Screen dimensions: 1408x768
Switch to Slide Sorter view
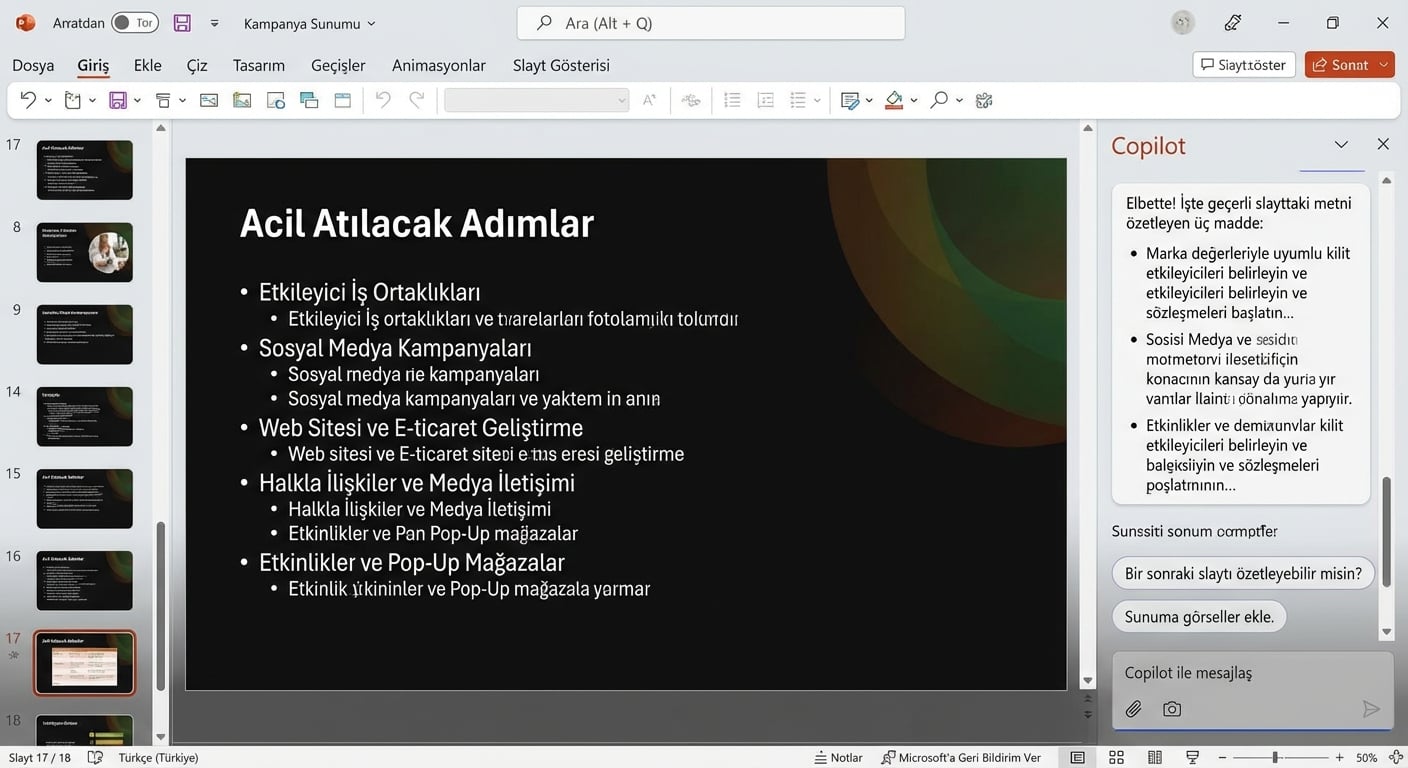[x=1116, y=757]
